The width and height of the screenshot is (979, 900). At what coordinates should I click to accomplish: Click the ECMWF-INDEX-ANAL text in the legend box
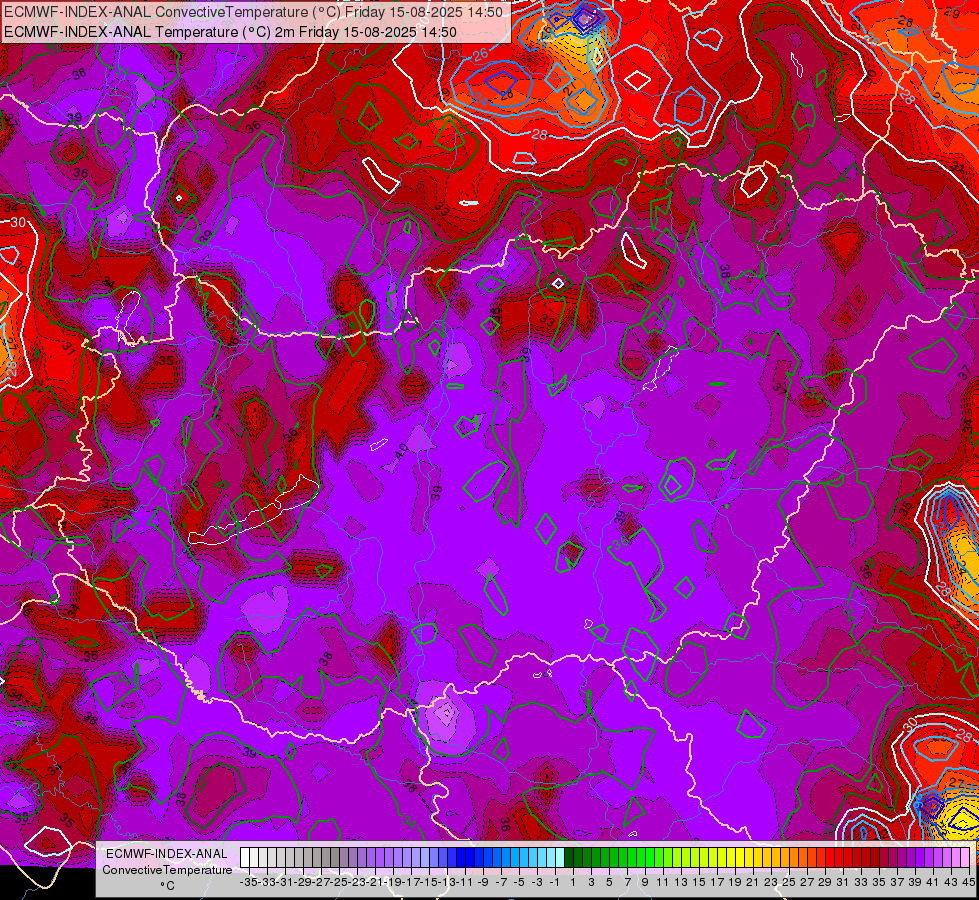[x=167, y=854]
